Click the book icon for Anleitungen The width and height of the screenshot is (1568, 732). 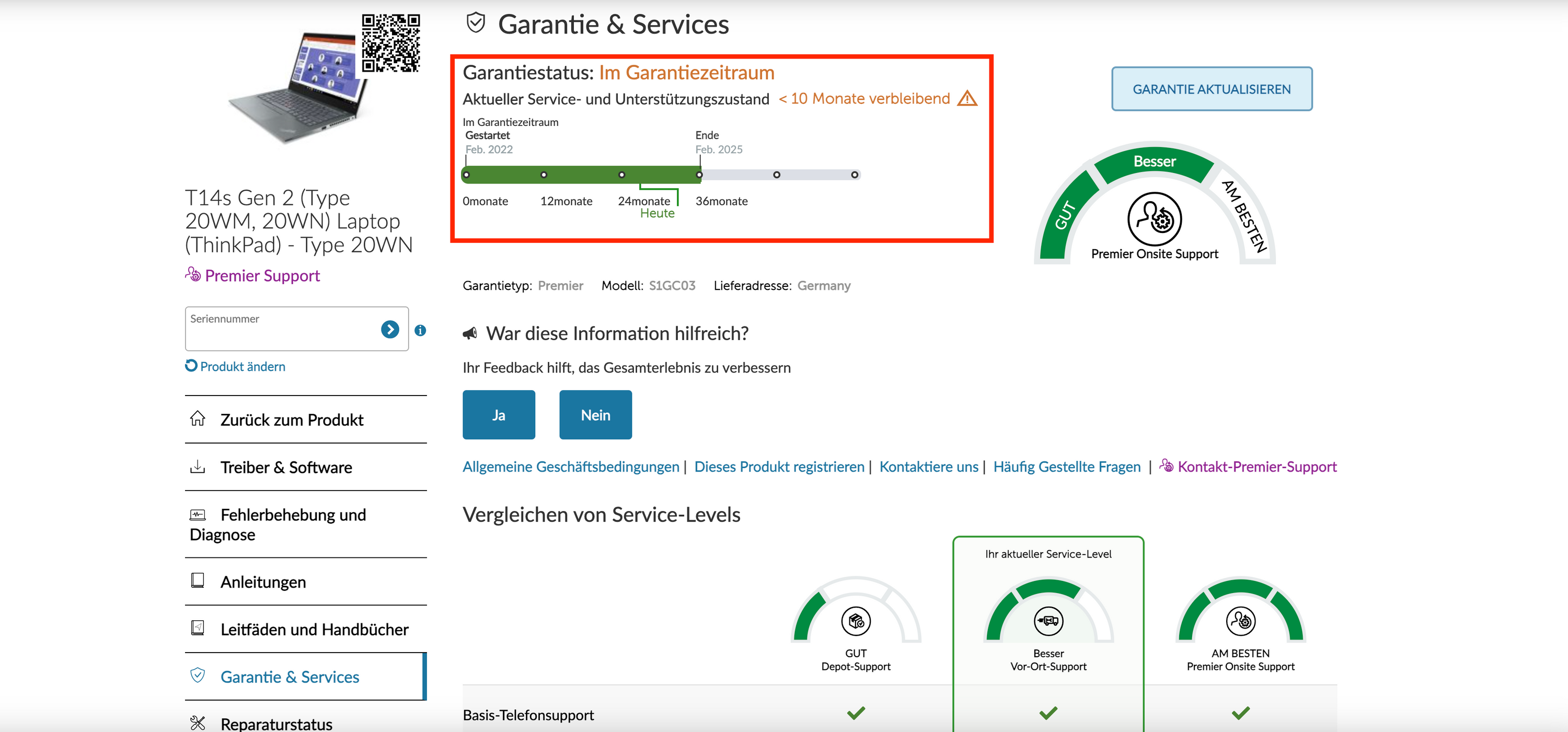pyautogui.click(x=197, y=580)
